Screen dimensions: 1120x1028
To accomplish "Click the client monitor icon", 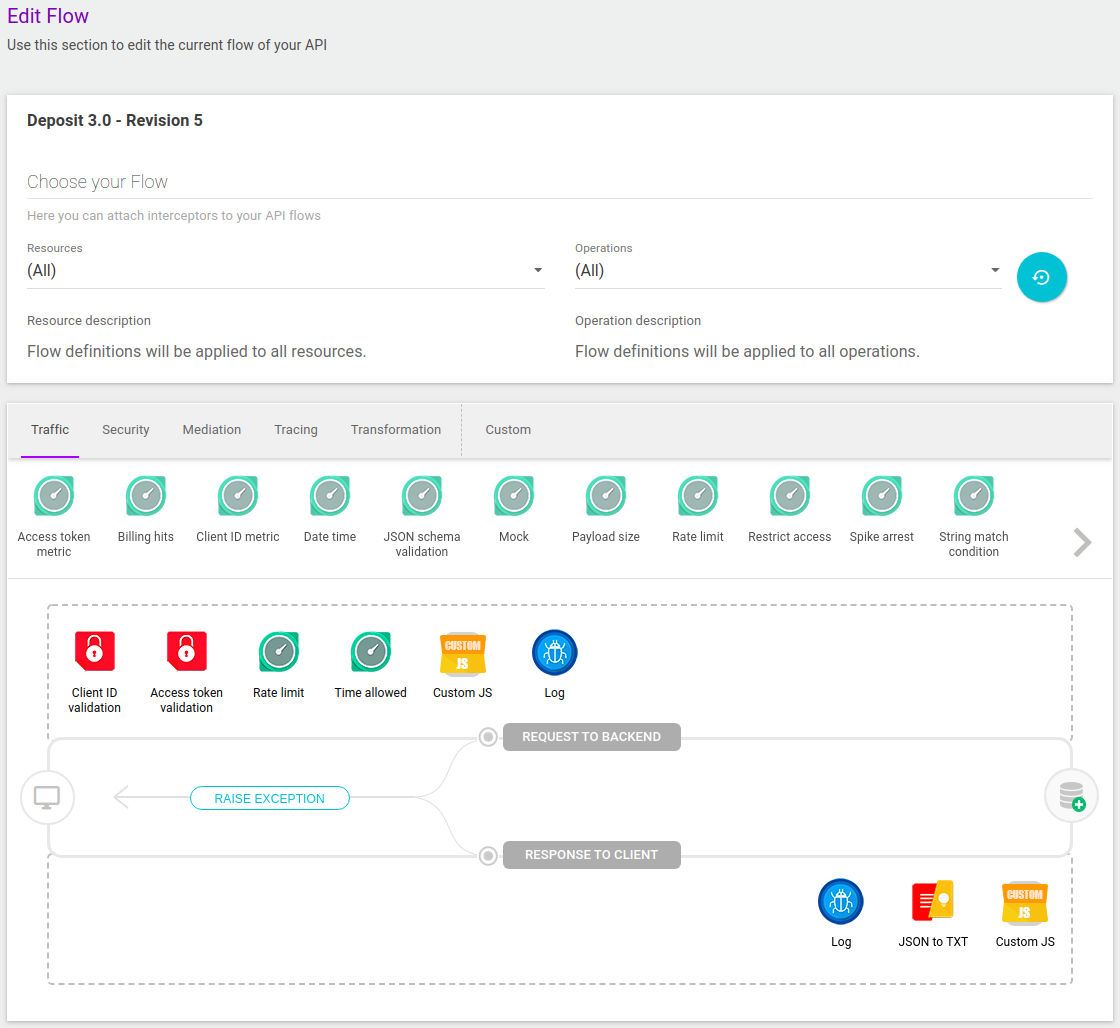I will point(48,797).
